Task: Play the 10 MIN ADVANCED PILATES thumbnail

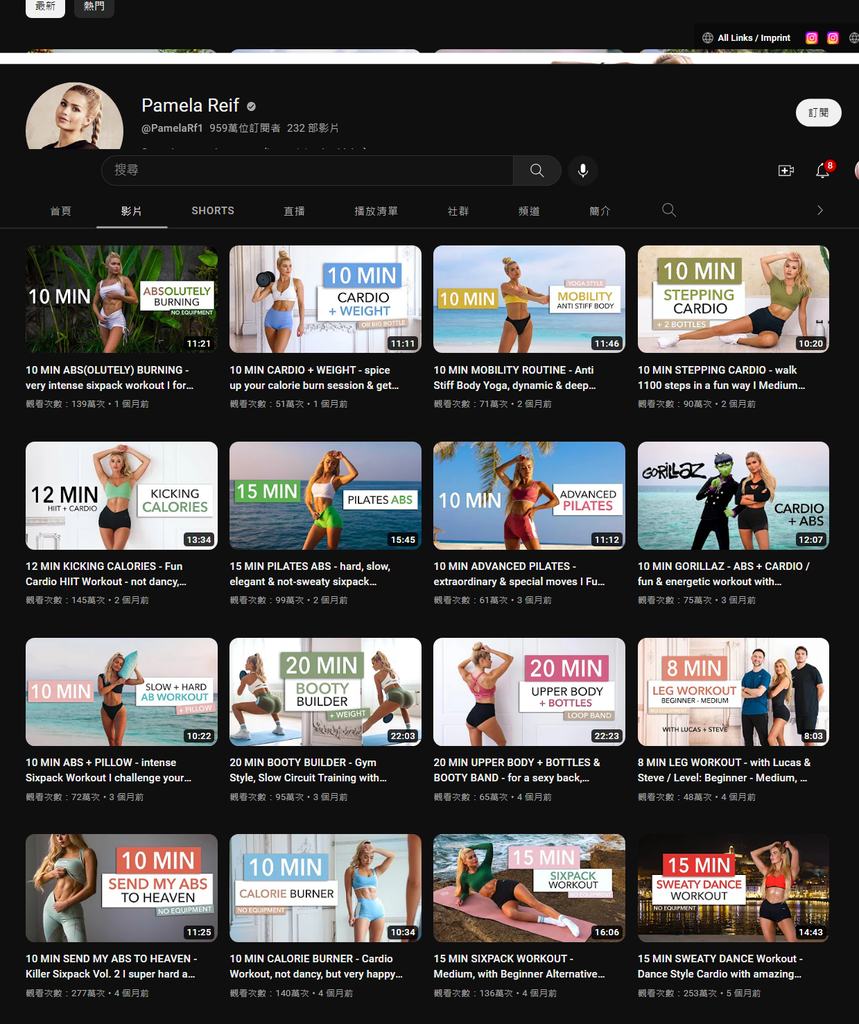Action: click(529, 496)
